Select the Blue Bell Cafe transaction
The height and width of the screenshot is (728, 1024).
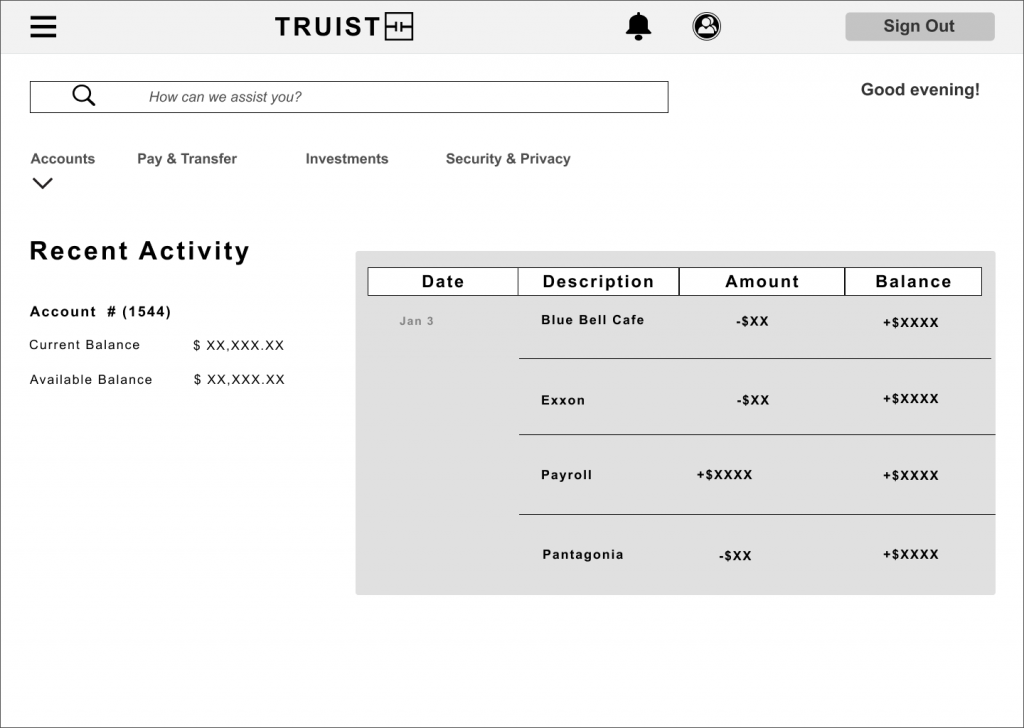pos(593,320)
